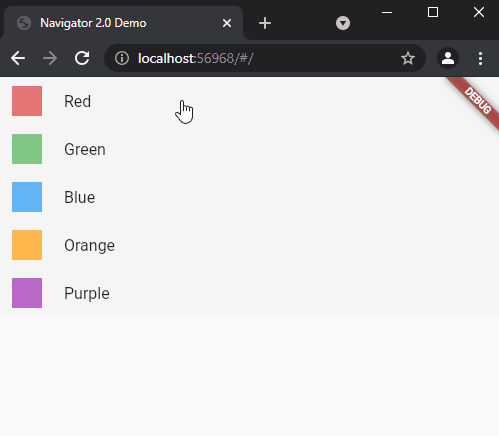Click the red color square
Viewport: 499px width, 436px height.
point(27,101)
